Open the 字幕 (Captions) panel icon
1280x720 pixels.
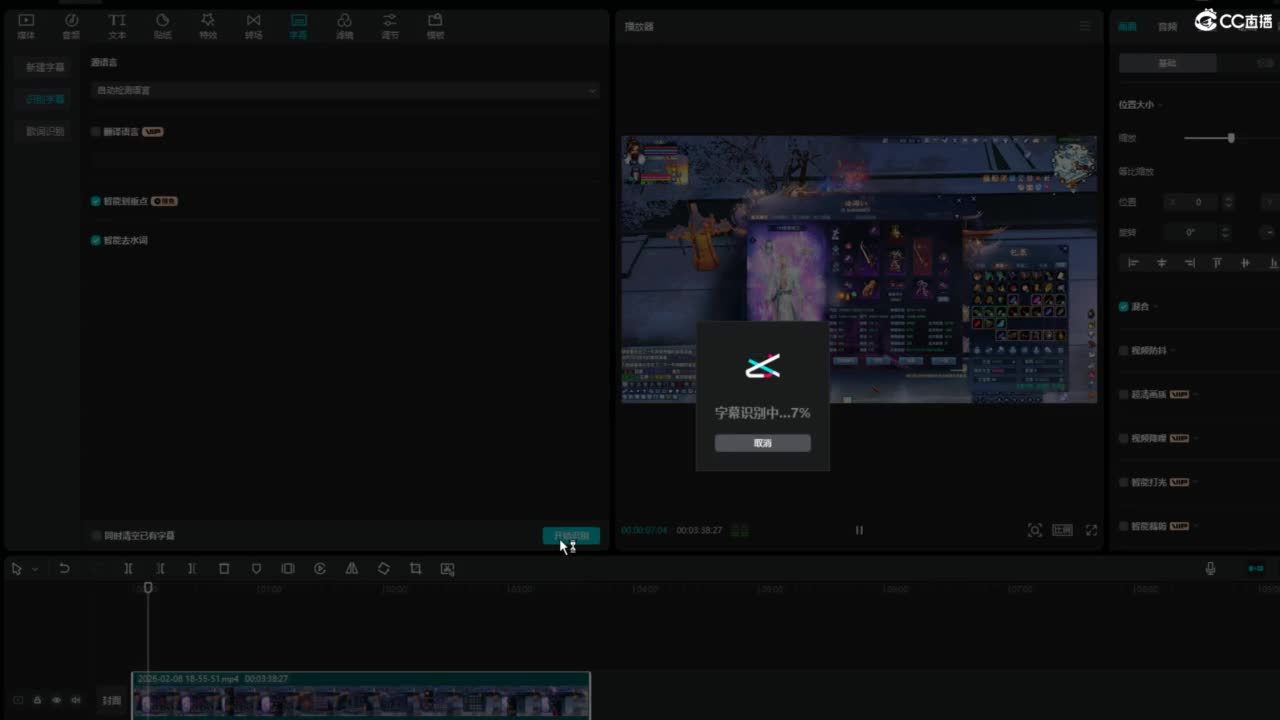point(298,26)
